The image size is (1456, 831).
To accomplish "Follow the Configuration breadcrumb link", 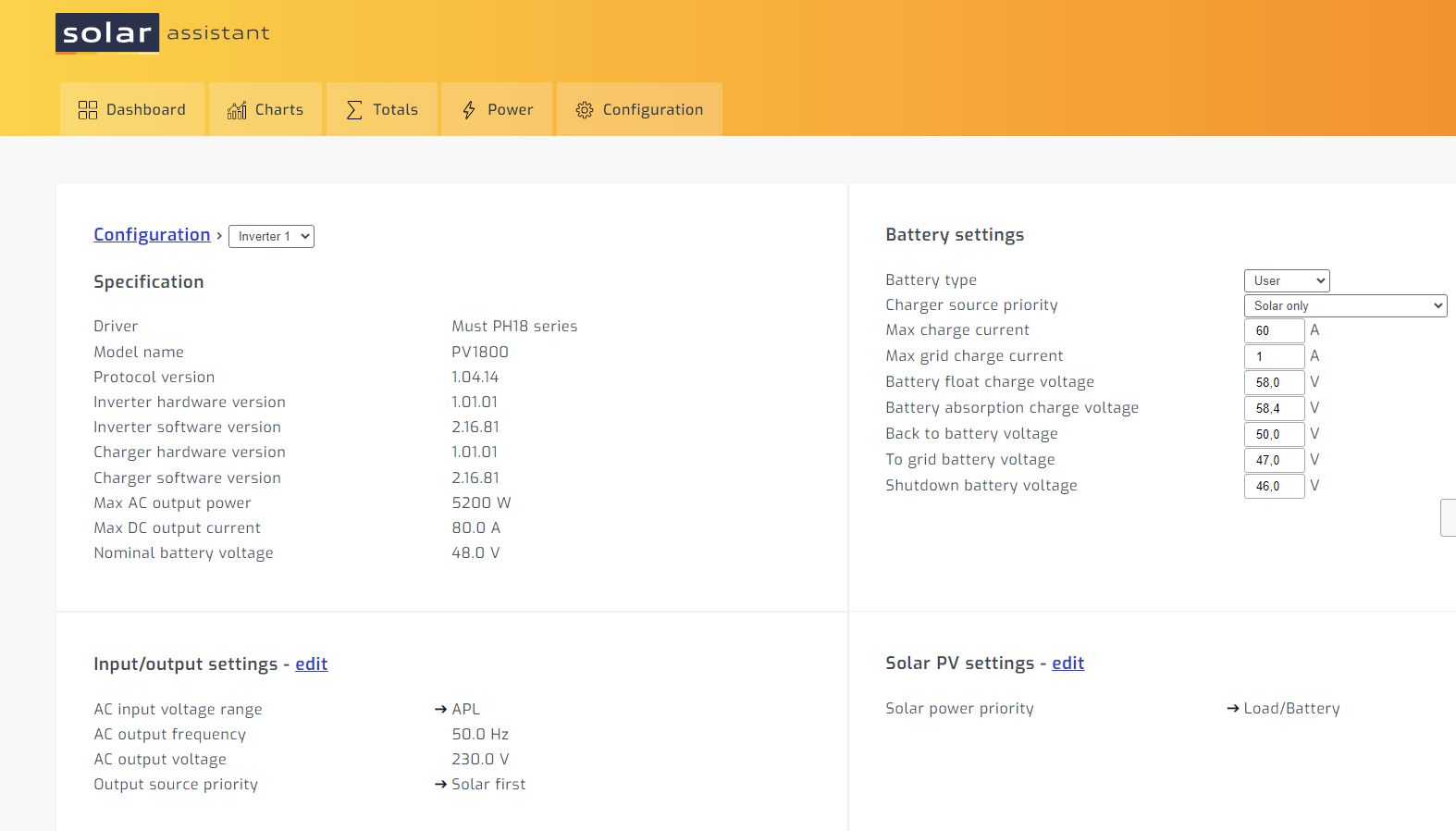I will (x=152, y=235).
